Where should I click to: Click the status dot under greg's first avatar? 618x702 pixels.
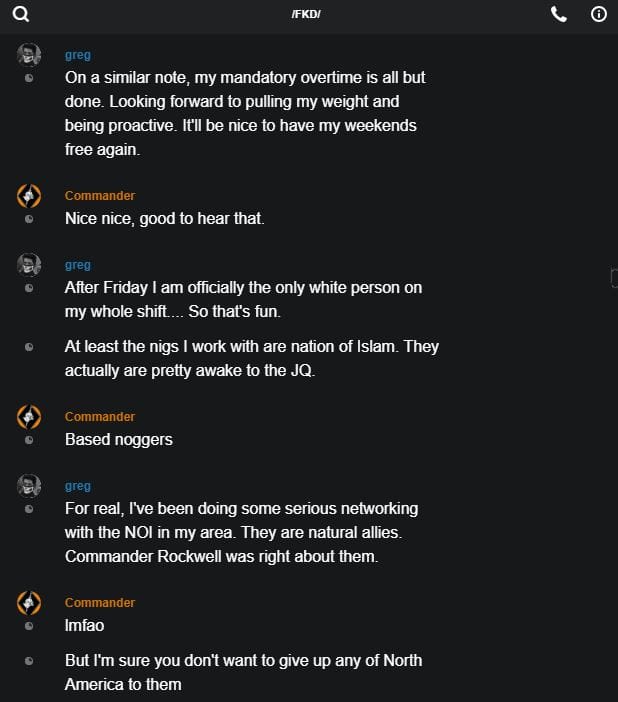pos(29,78)
